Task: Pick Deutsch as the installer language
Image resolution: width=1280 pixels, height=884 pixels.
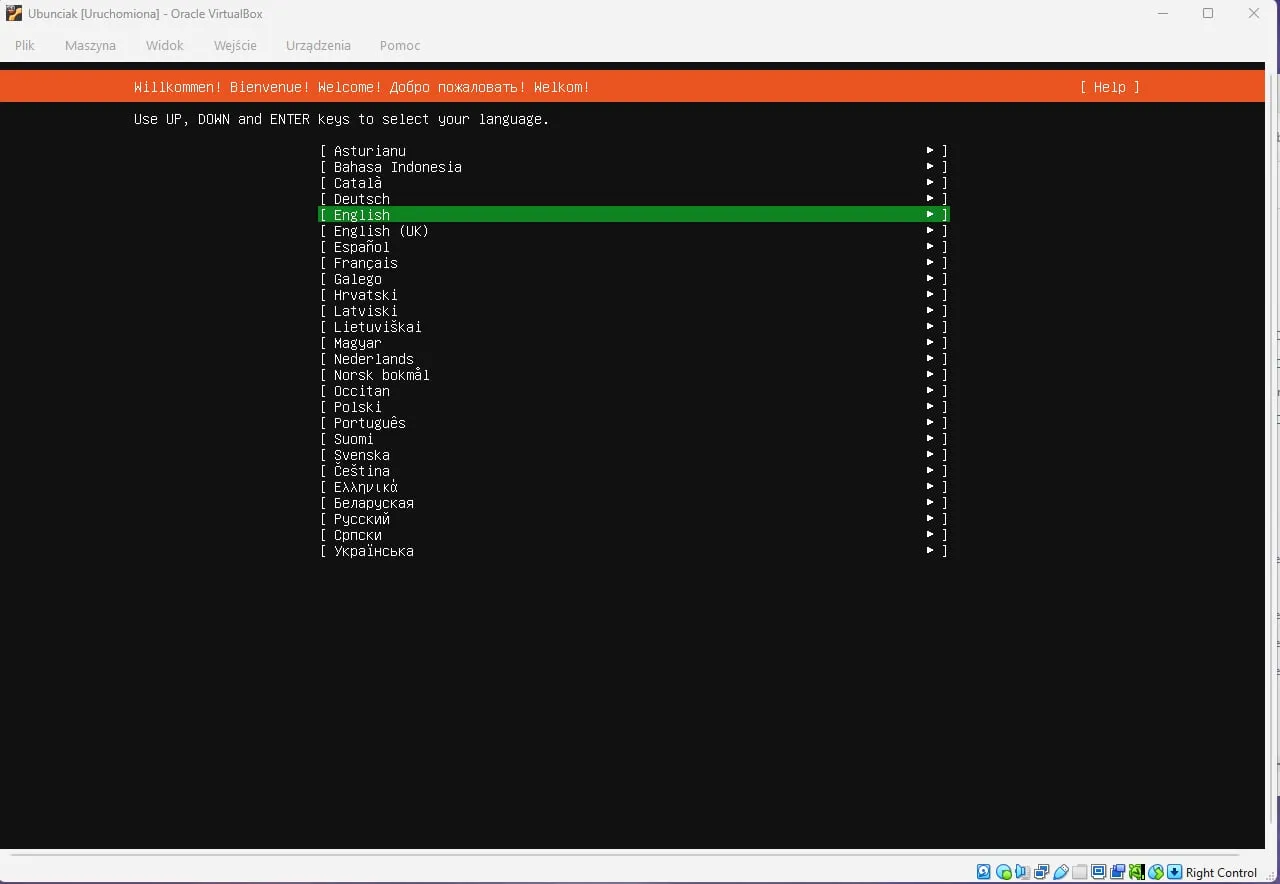Action: pos(633,199)
